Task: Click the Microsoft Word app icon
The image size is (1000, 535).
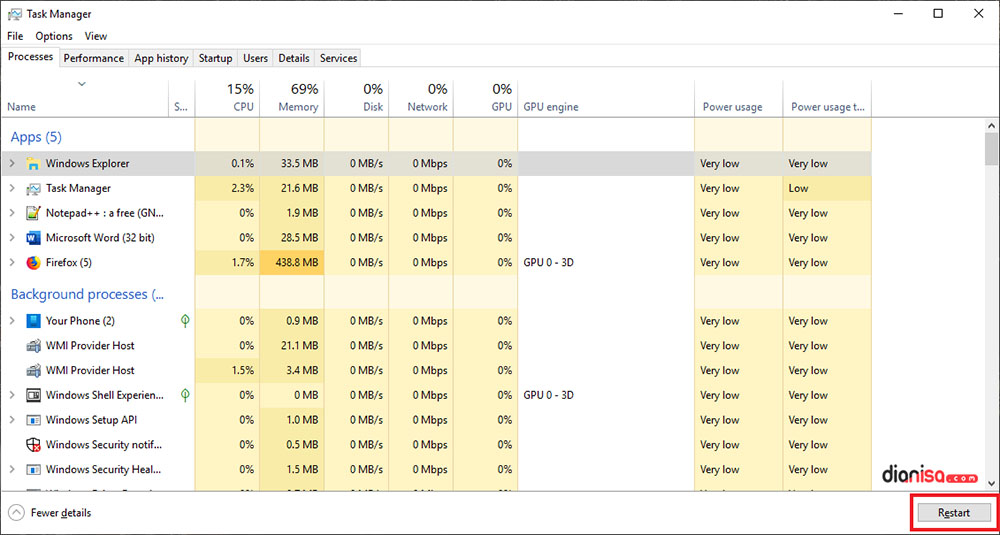Action: tap(34, 238)
